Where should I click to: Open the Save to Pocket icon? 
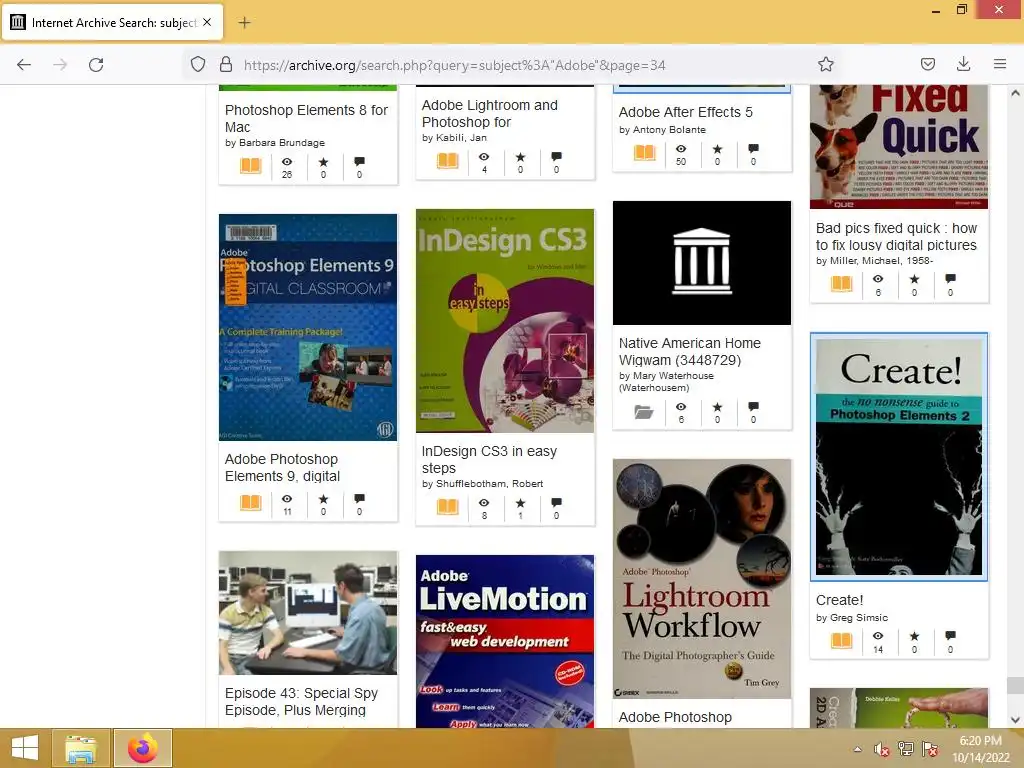click(x=927, y=64)
